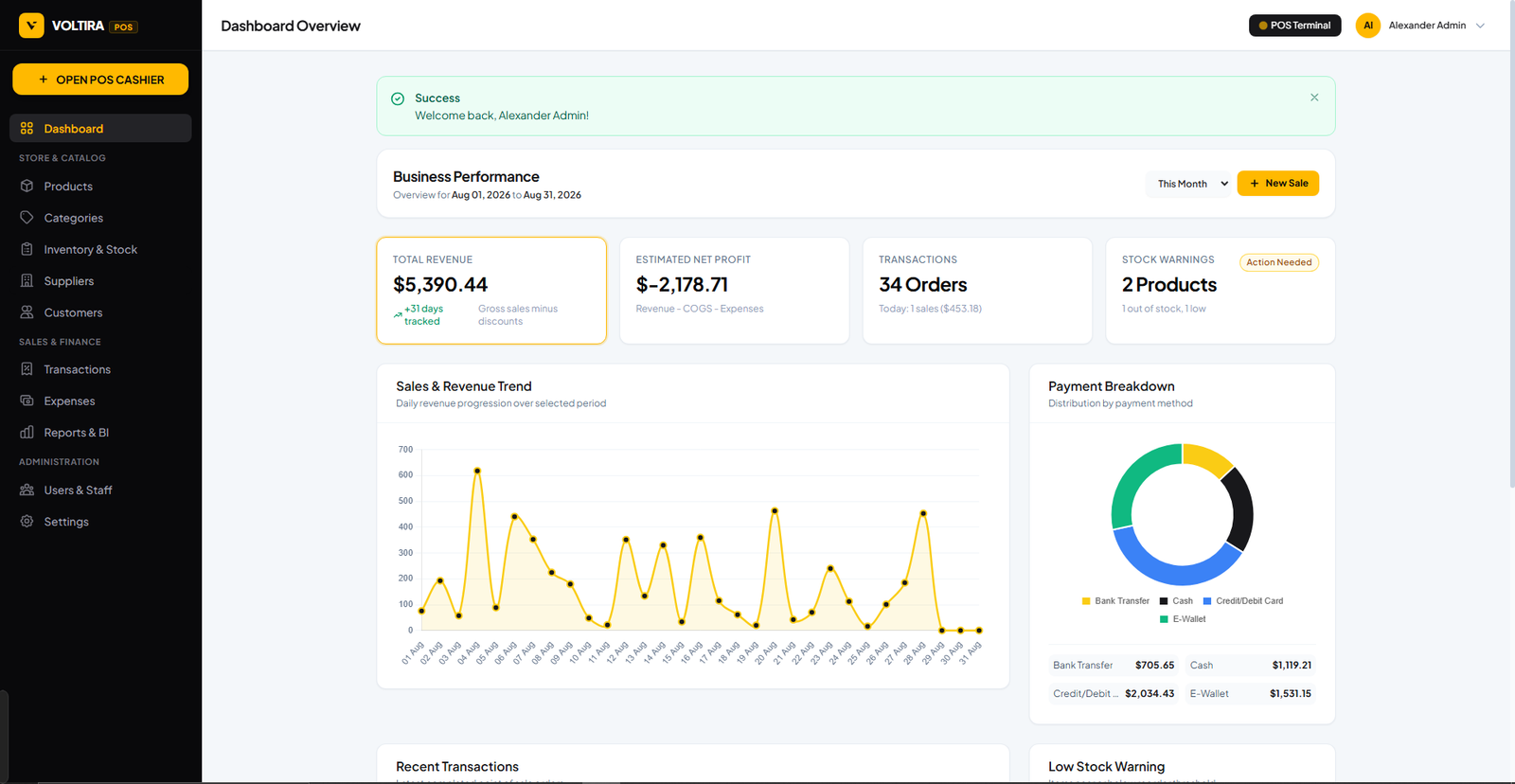The width and height of the screenshot is (1515, 784).
Task: Toggle Bank Transfer legend in payment chart
Action: 1115,601
